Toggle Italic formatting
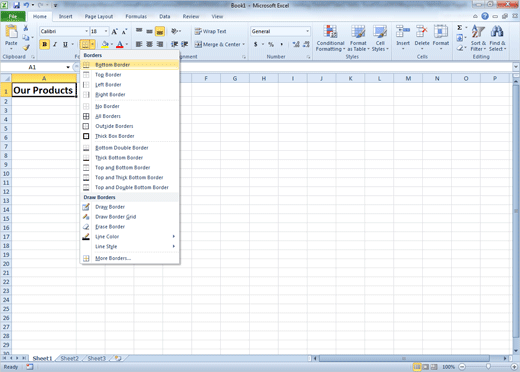The image size is (520, 372). pyautogui.click(x=55, y=44)
